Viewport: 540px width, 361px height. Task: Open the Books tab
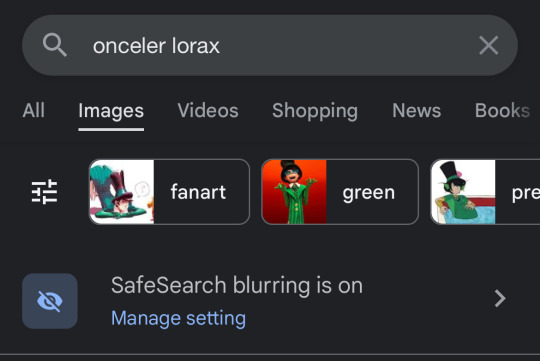[x=502, y=110]
